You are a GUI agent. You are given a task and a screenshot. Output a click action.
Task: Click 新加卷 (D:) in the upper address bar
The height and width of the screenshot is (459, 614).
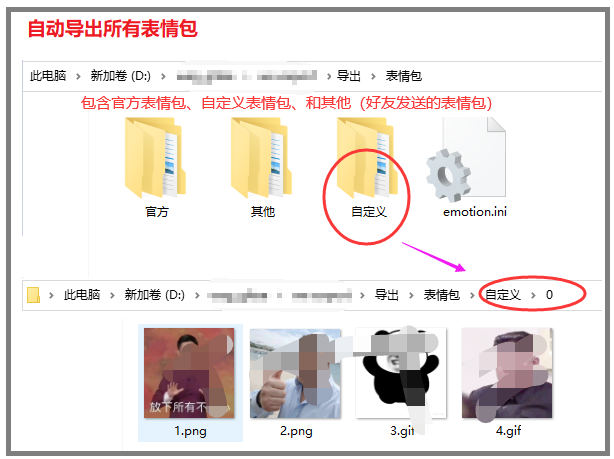[x=121, y=76]
